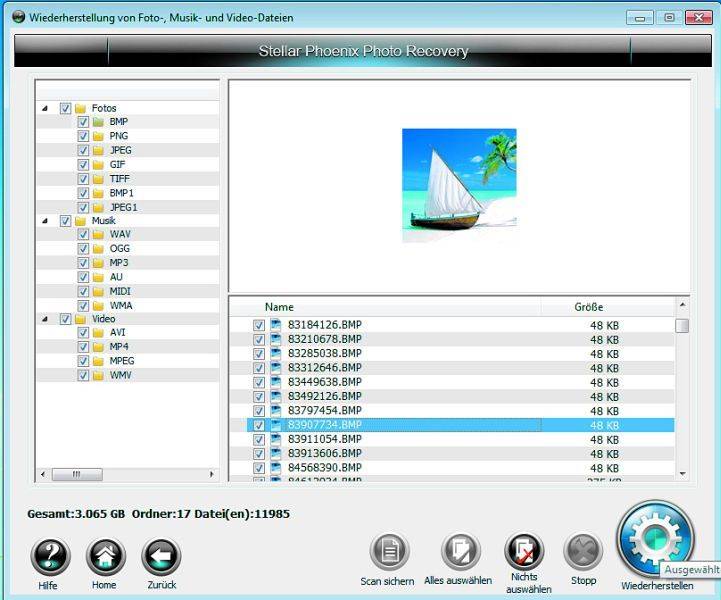Click the sailboat preview image
The width and height of the screenshot is (721, 600).
point(459,185)
